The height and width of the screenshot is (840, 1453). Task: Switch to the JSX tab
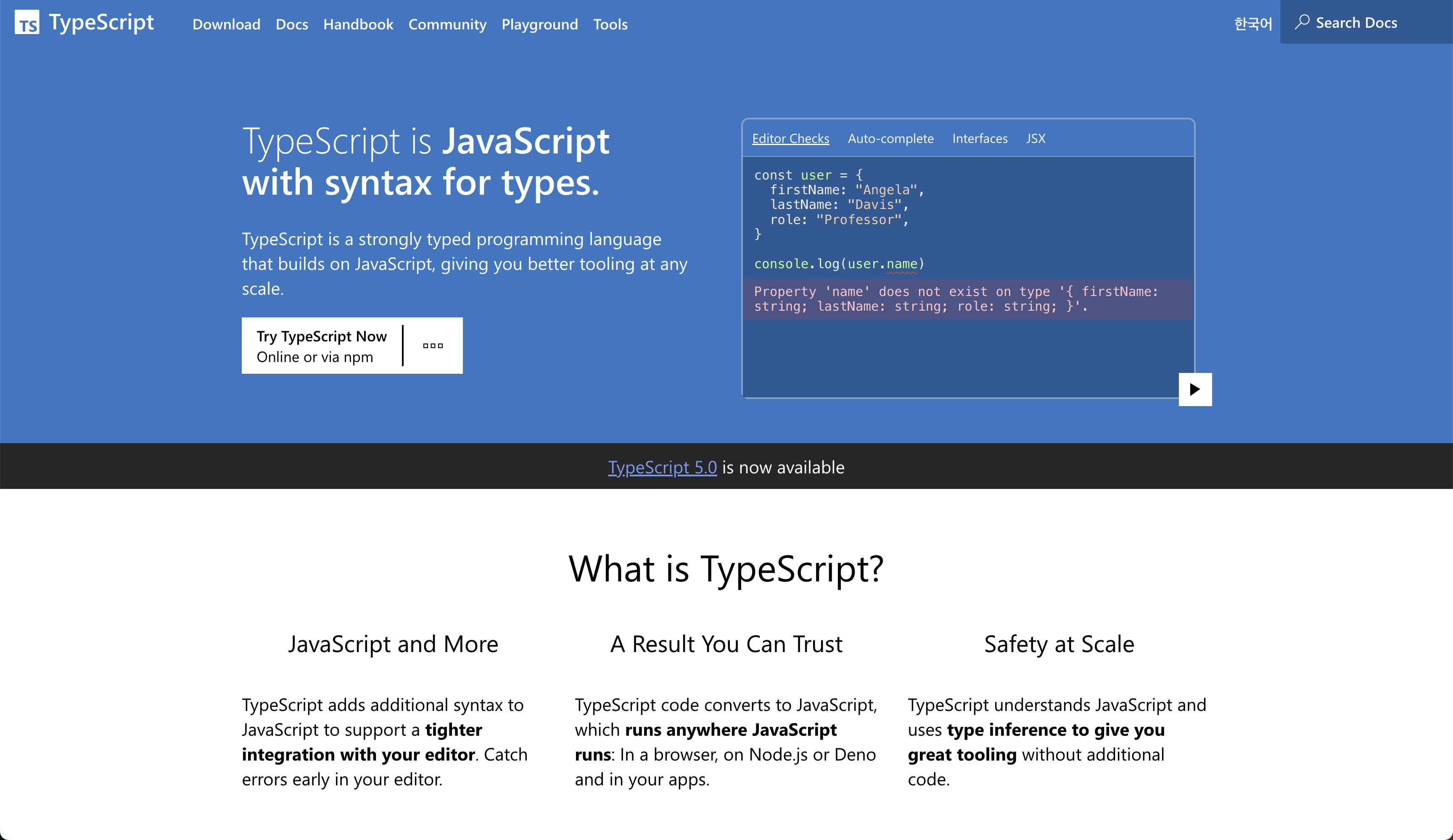[1036, 138]
